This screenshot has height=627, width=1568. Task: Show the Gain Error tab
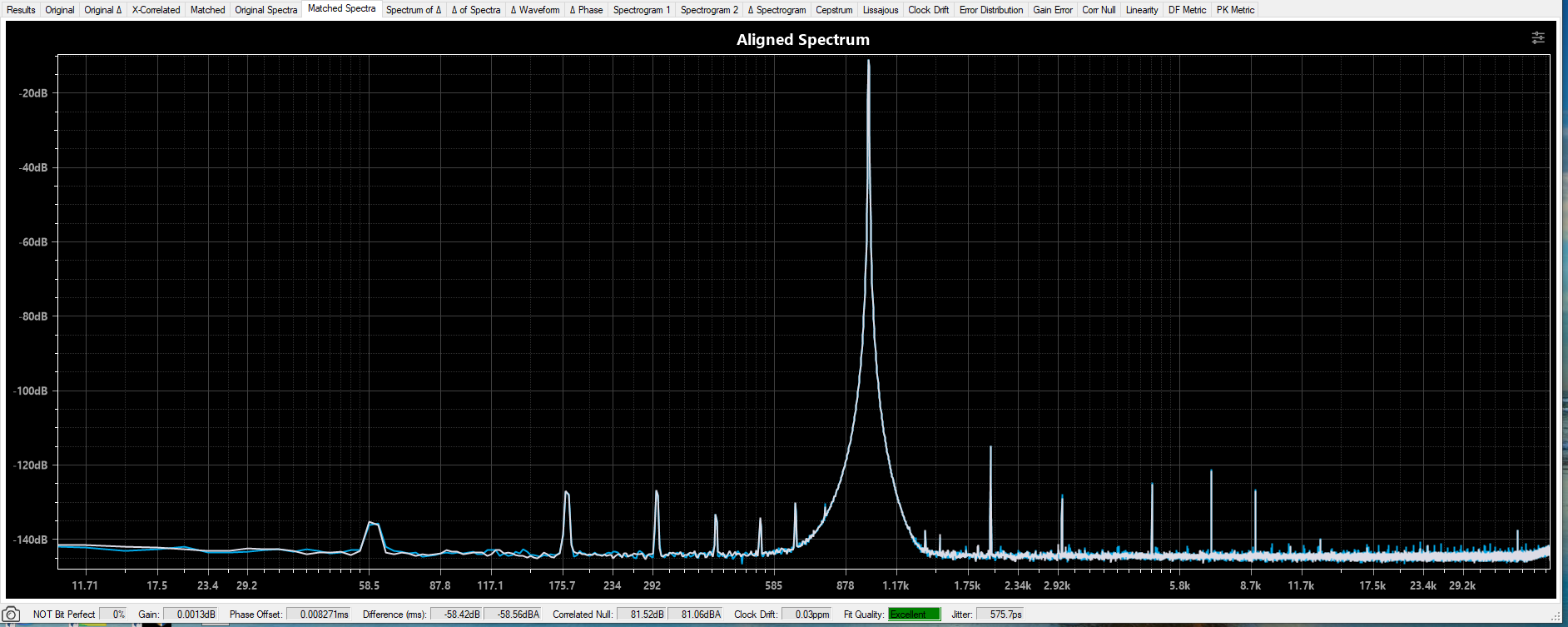1053,10
